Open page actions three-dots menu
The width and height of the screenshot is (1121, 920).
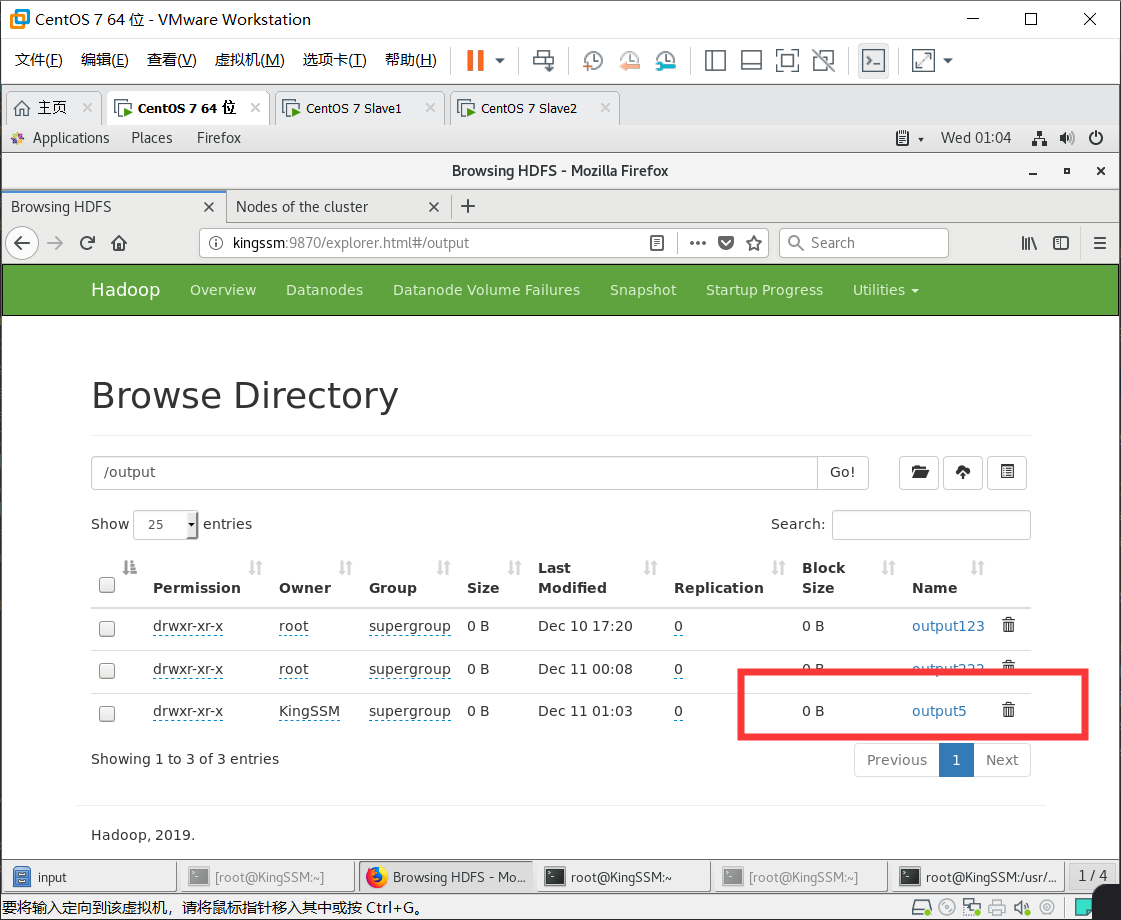pos(698,243)
